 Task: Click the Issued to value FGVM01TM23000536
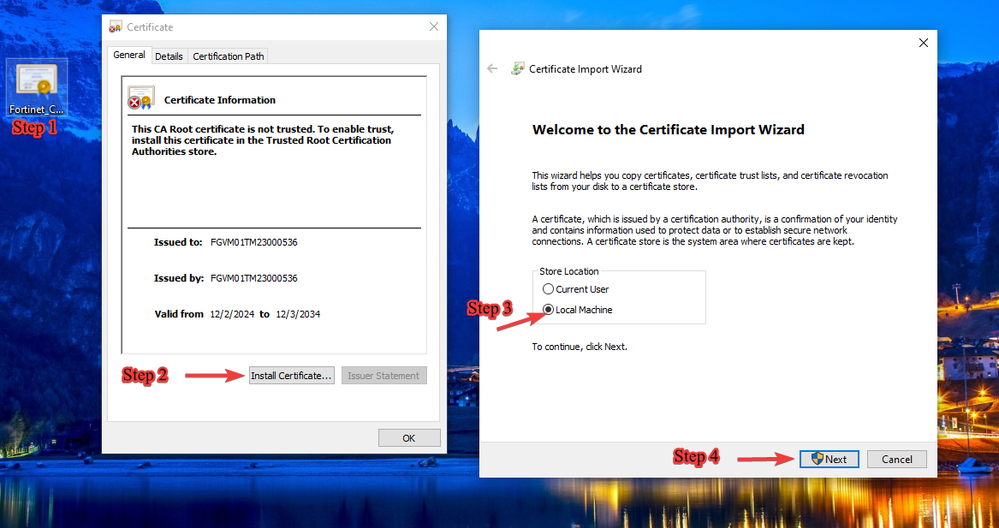(254, 243)
